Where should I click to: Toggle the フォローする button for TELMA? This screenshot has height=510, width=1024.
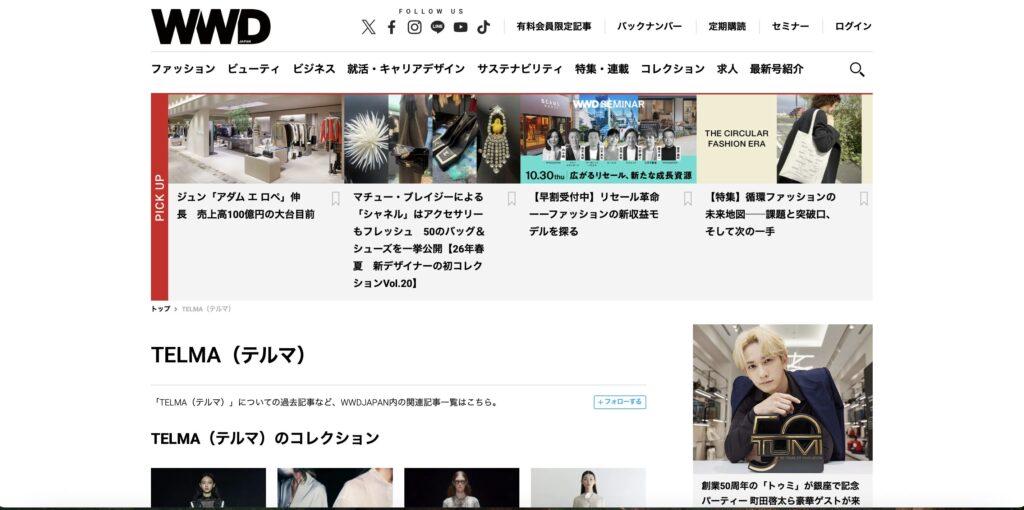[619, 402]
